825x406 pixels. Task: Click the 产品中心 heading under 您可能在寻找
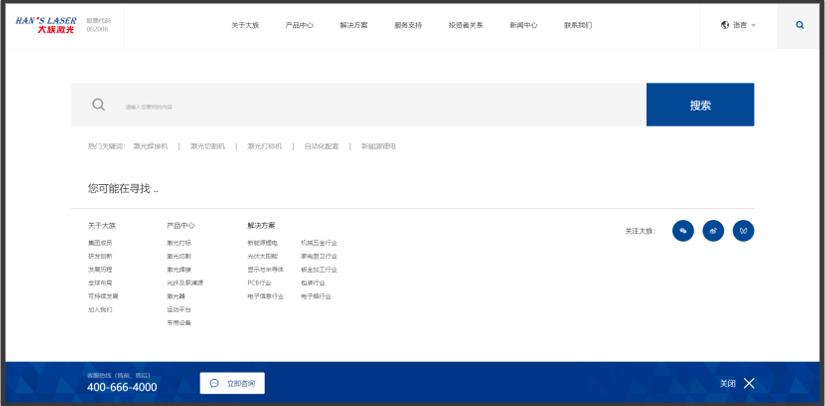pos(180,226)
